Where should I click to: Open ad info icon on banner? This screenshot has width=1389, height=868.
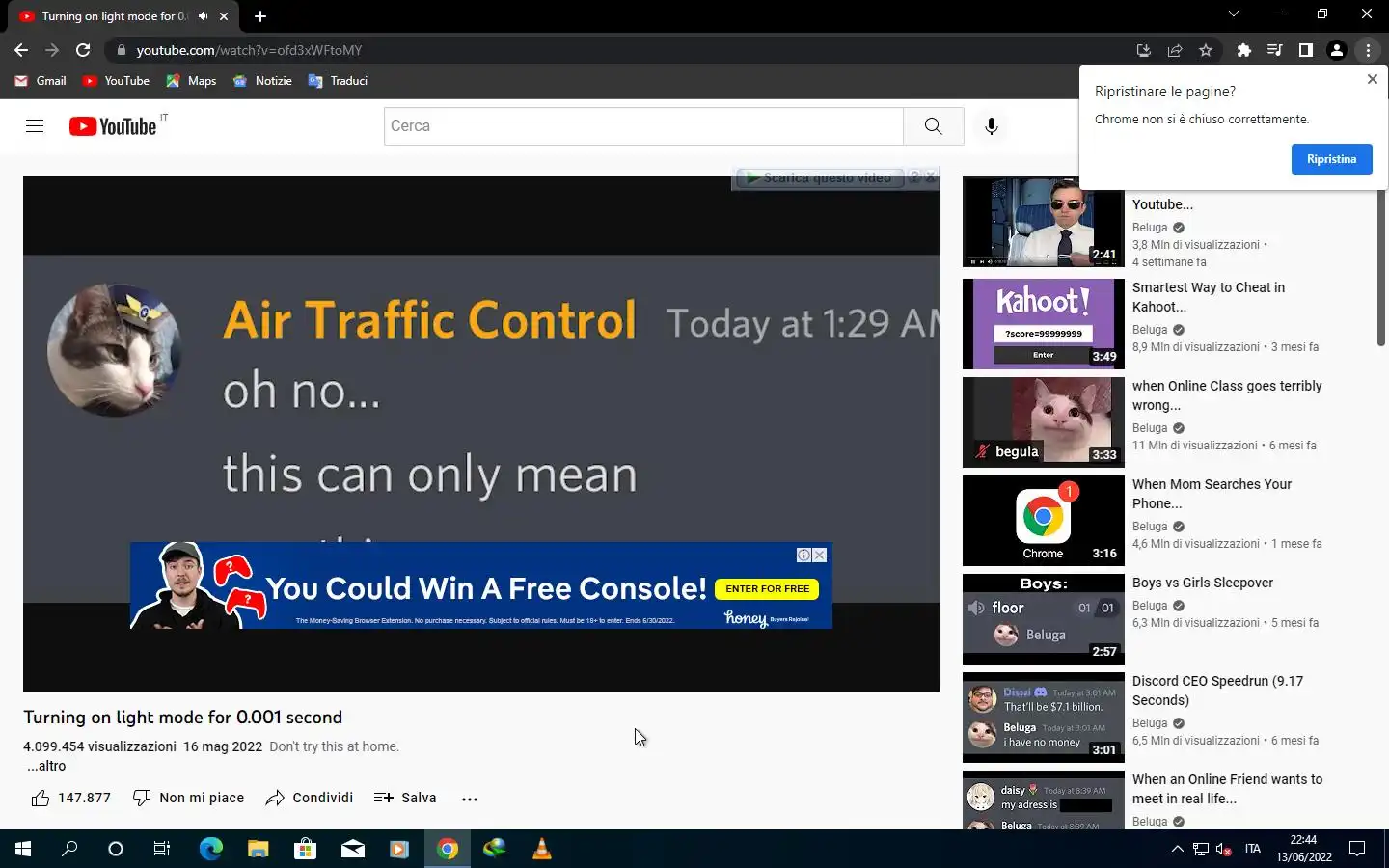(803, 555)
